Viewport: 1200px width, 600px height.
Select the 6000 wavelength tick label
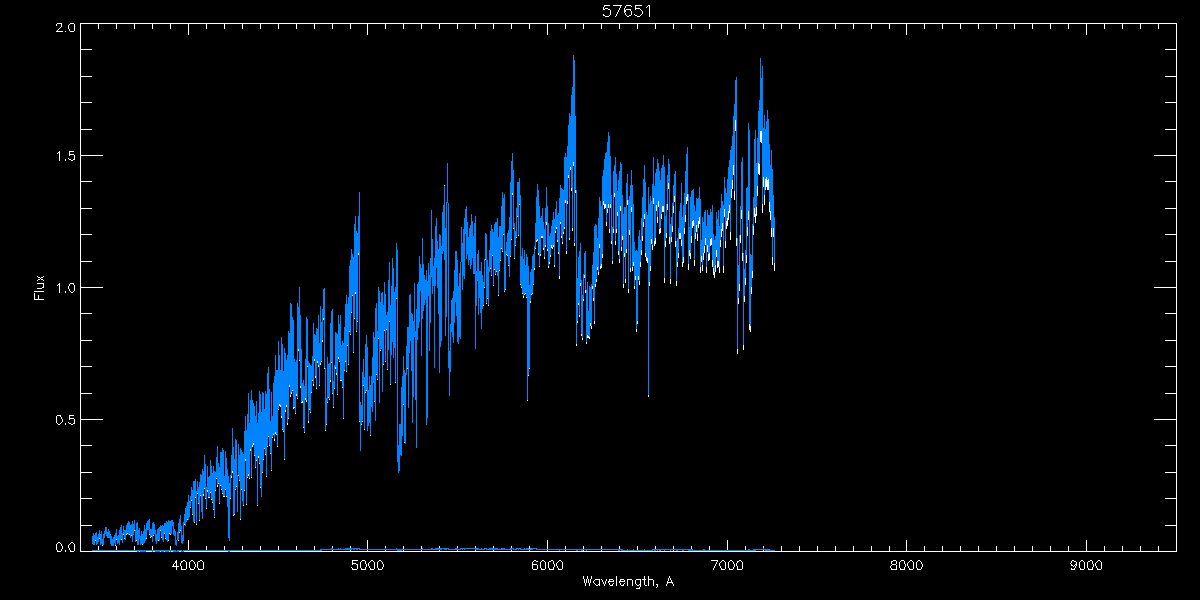tap(547, 565)
